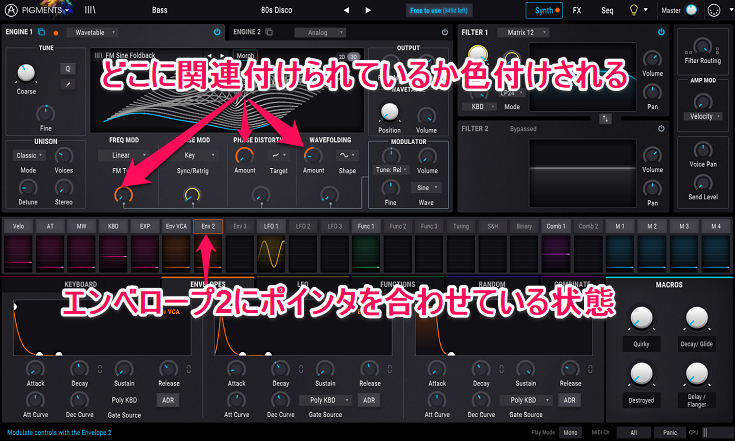Open the Engine 2 Analog type dropdown
Screen dimensions: 735x441
(320, 32)
